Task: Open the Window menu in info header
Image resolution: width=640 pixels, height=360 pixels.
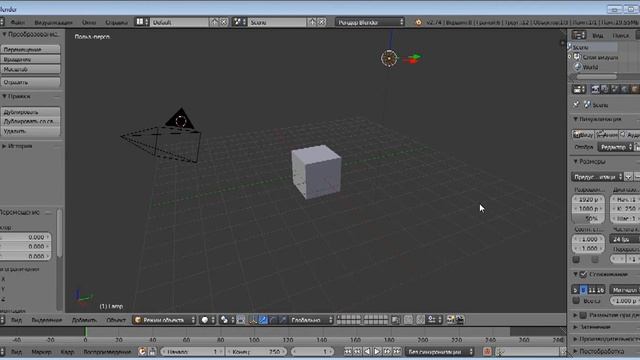Action: click(89, 22)
